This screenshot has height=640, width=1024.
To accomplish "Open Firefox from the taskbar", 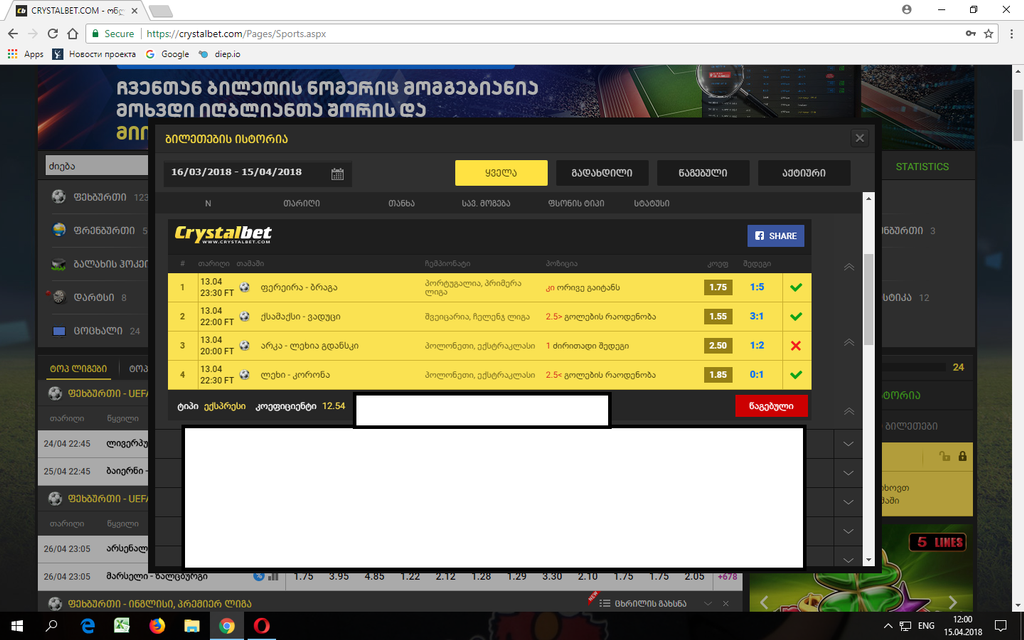I will [x=157, y=626].
